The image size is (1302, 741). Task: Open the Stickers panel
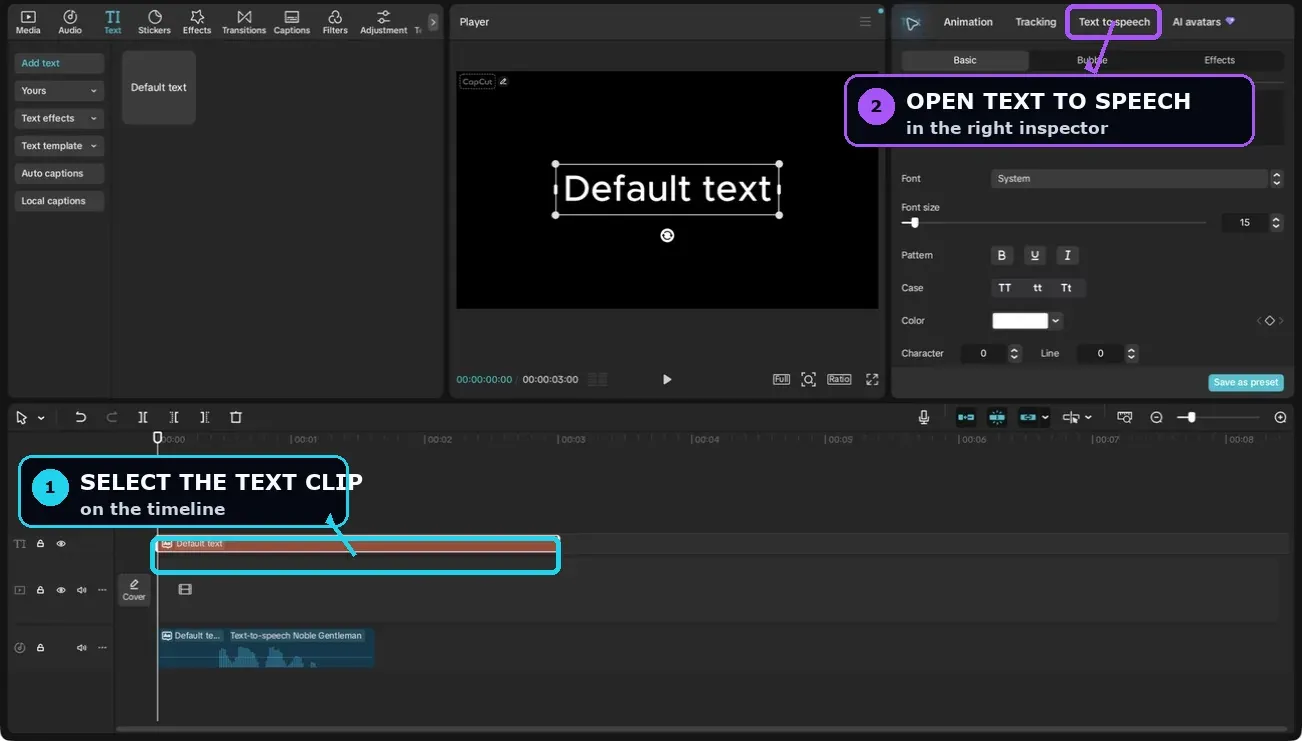click(154, 21)
